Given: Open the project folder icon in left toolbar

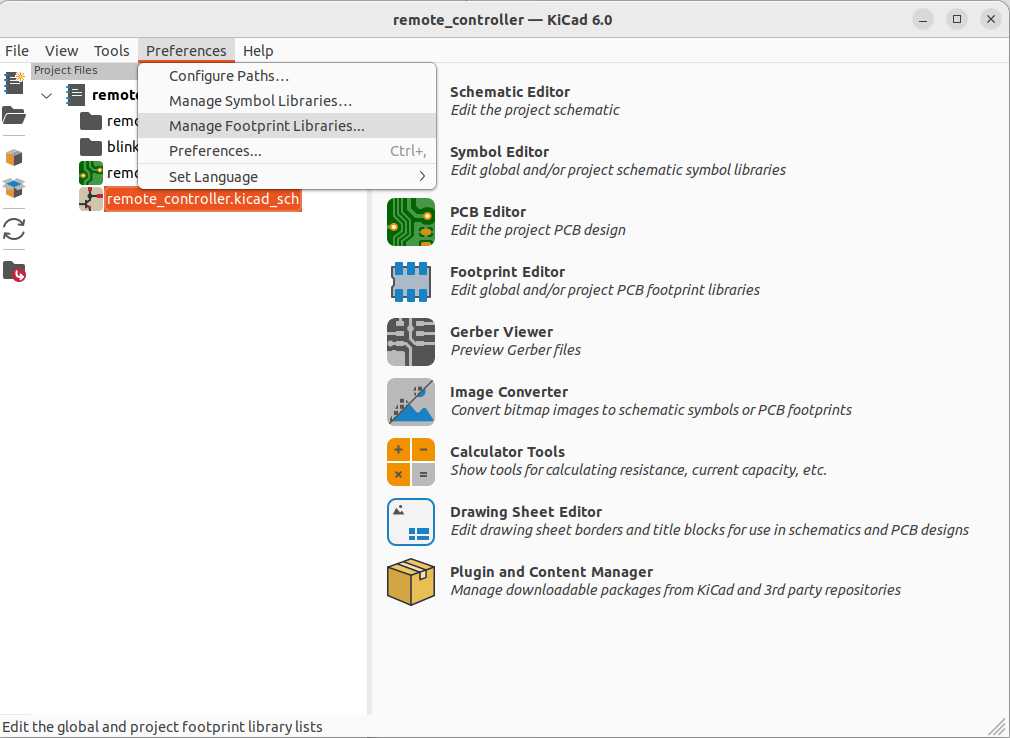Looking at the screenshot, I should [x=14, y=116].
